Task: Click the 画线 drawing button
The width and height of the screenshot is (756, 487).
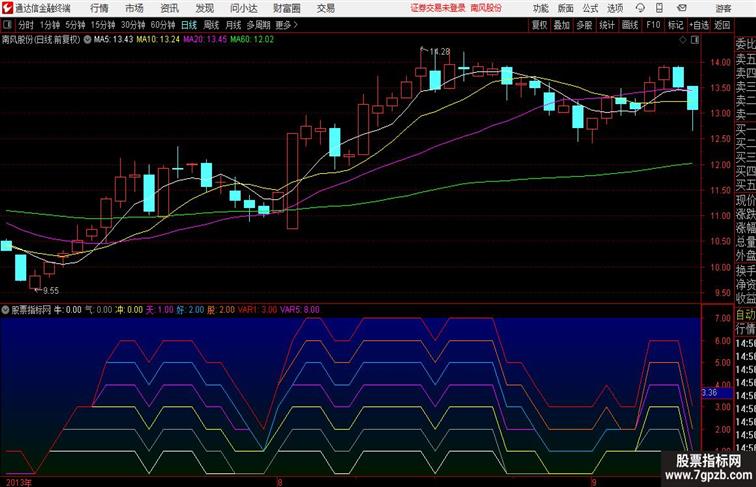Action: click(630, 25)
